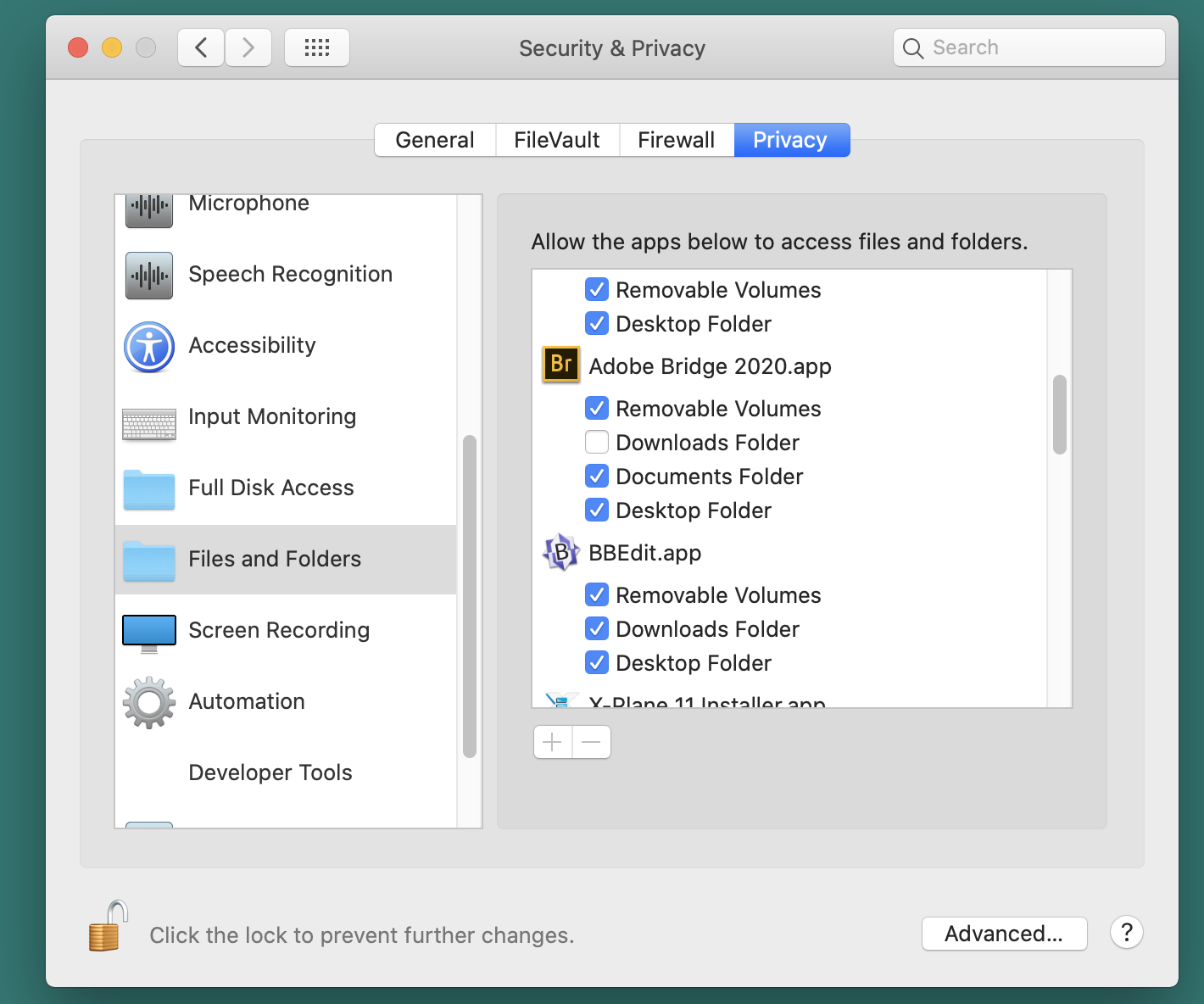Select the Privacy tab
Image resolution: width=1204 pixels, height=1004 pixels.
point(790,140)
